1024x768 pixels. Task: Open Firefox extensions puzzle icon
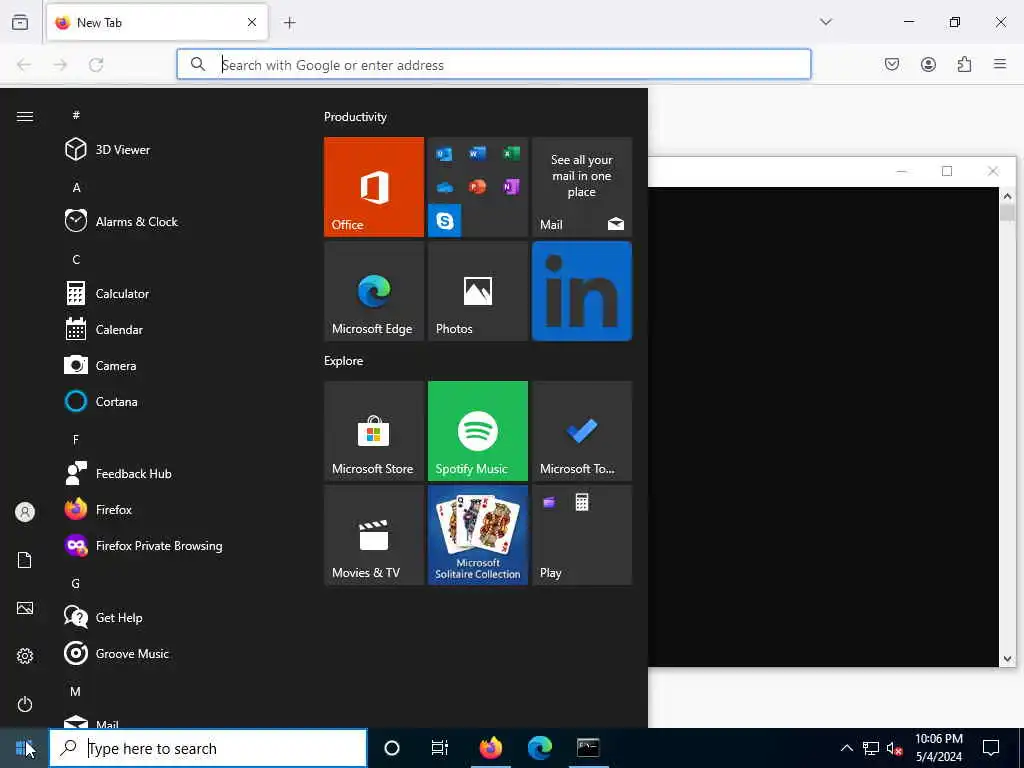[x=964, y=64]
